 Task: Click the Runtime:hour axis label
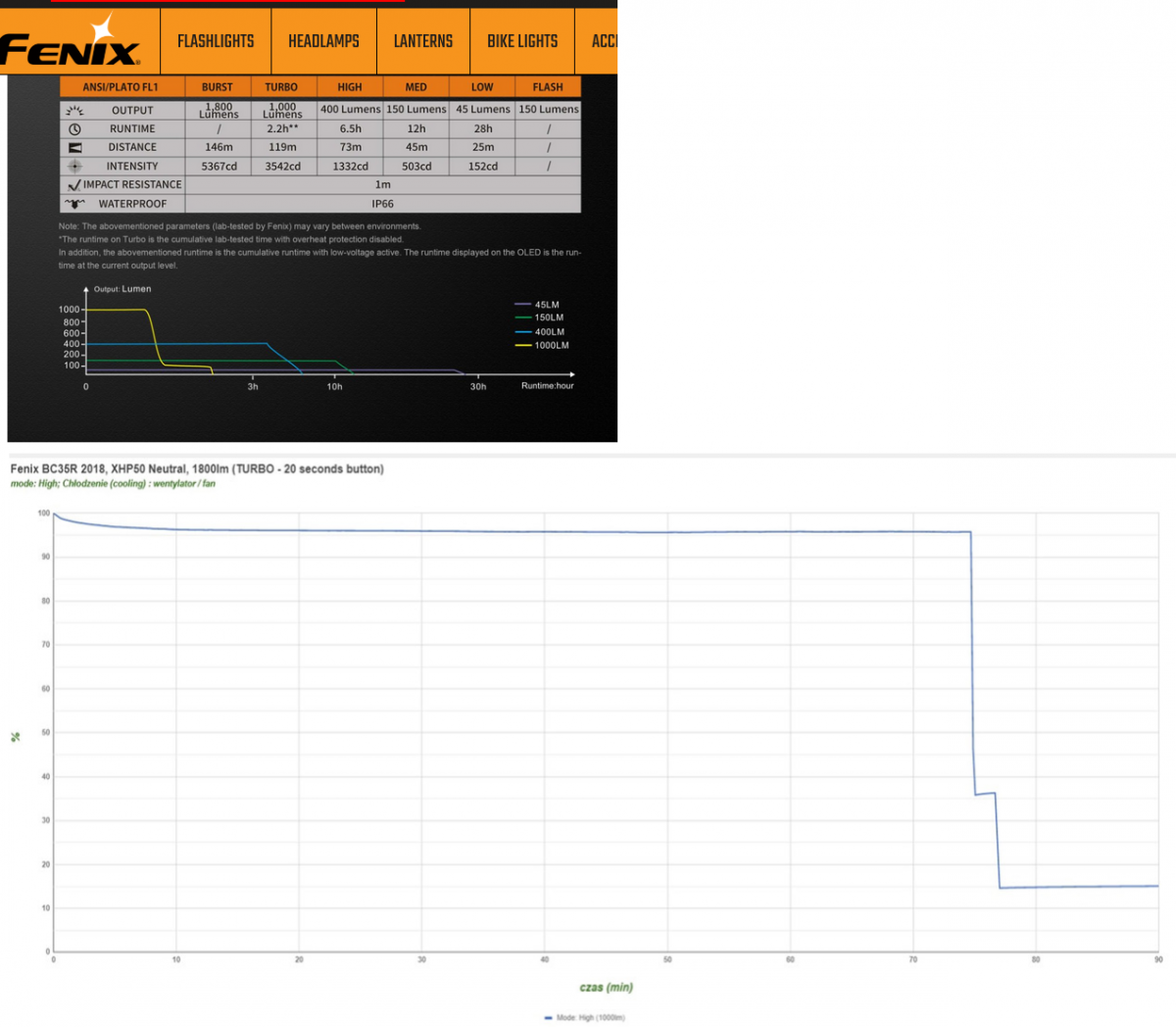(548, 386)
